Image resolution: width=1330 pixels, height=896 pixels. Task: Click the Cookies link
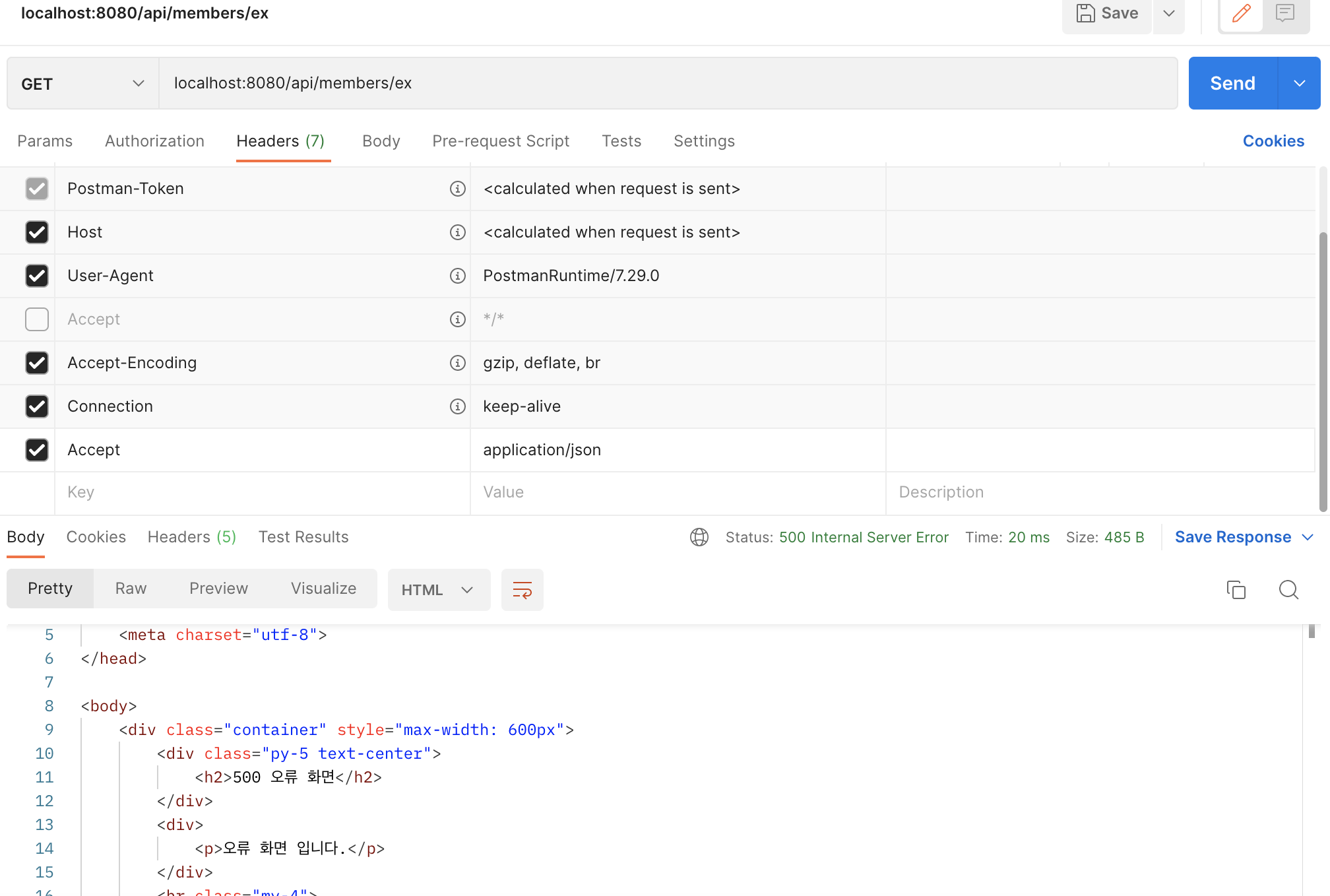[x=1273, y=141]
